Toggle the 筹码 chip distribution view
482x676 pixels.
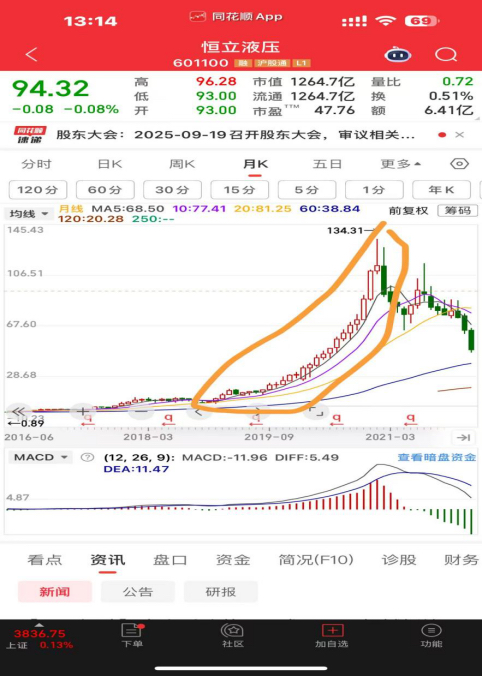tap(458, 211)
